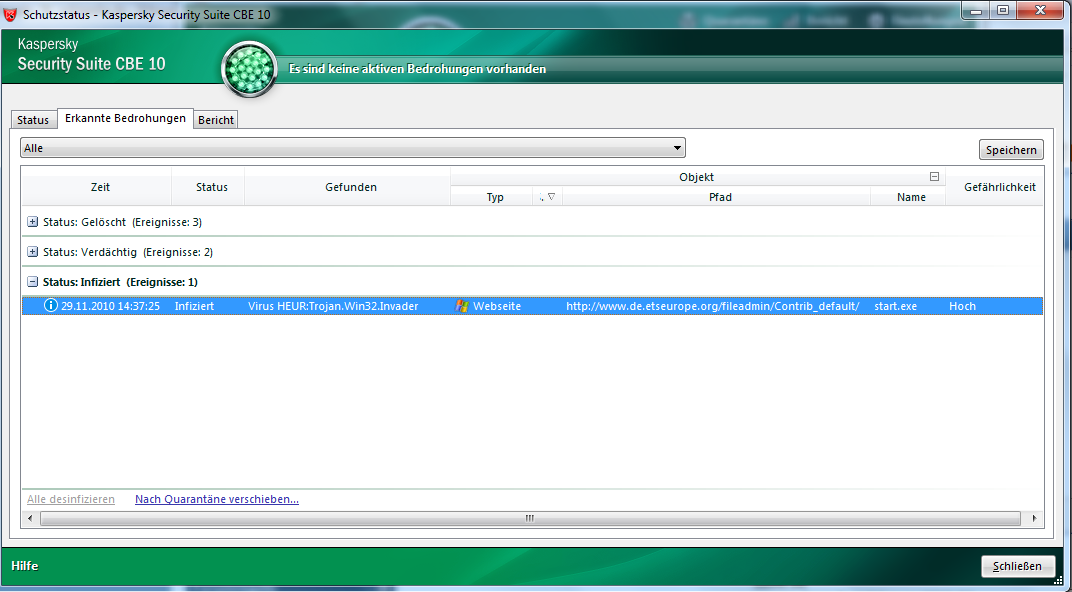Open the Bericht tab

[x=216, y=120]
